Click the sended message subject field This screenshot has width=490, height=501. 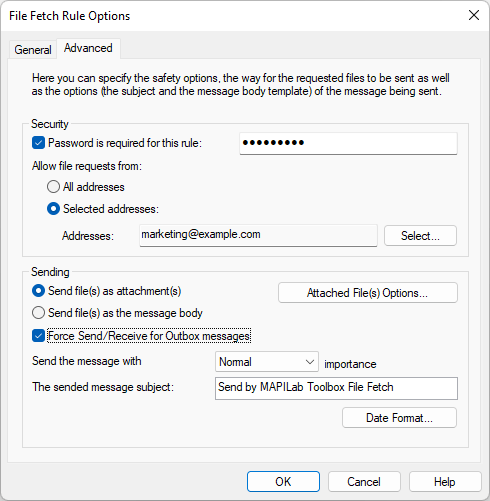click(x=336, y=388)
